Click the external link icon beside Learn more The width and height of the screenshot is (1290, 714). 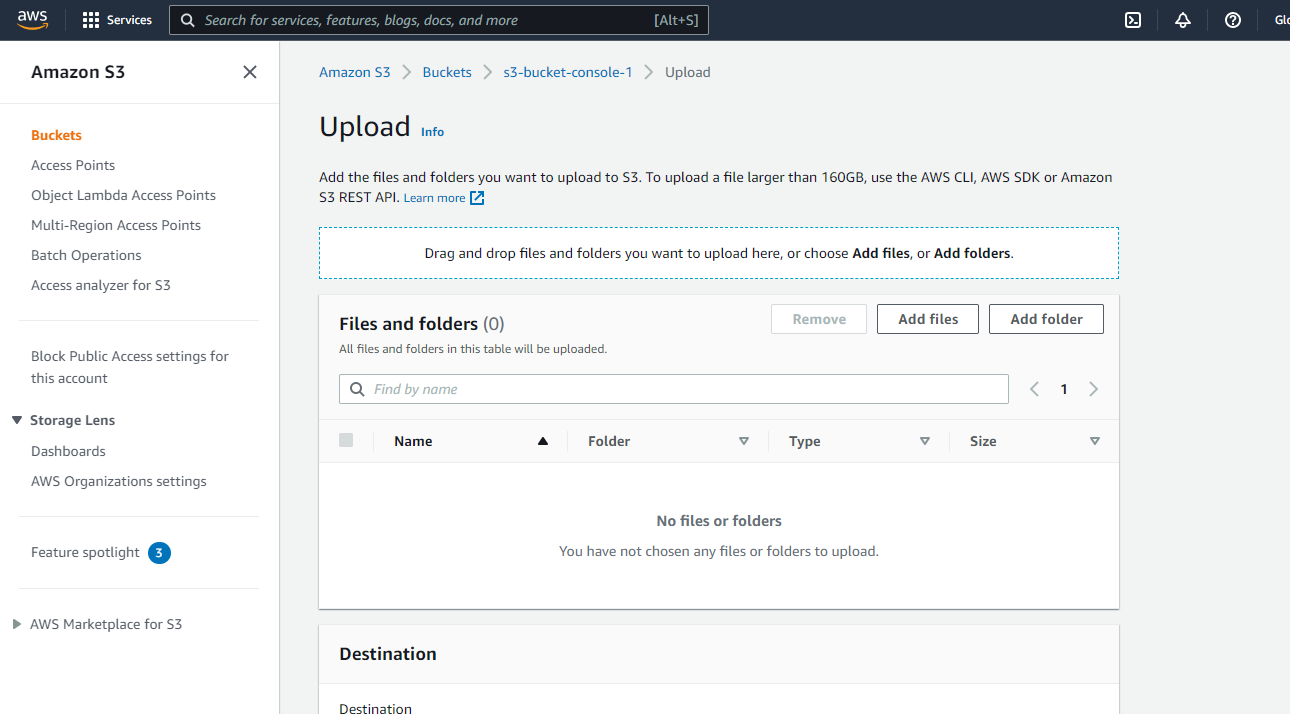pyautogui.click(x=477, y=198)
